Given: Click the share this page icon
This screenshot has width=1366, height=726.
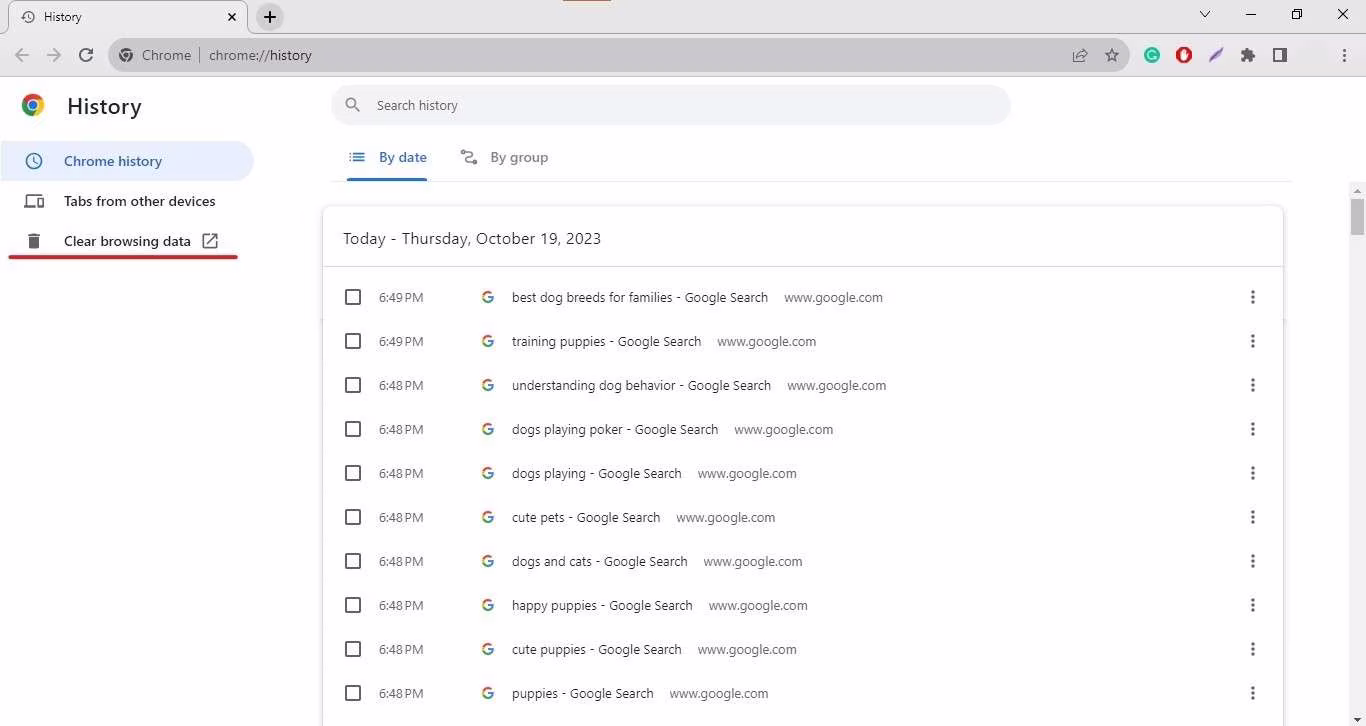Looking at the screenshot, I should click(1080, 56).
